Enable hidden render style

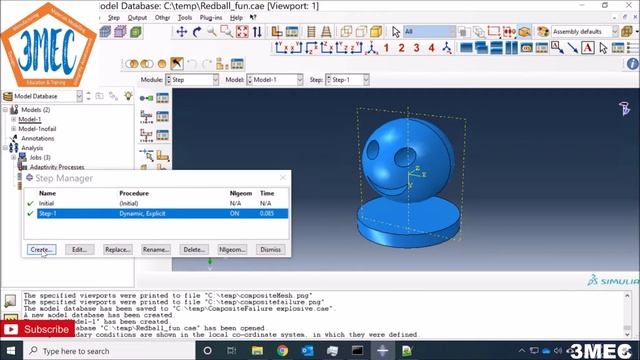361,32
